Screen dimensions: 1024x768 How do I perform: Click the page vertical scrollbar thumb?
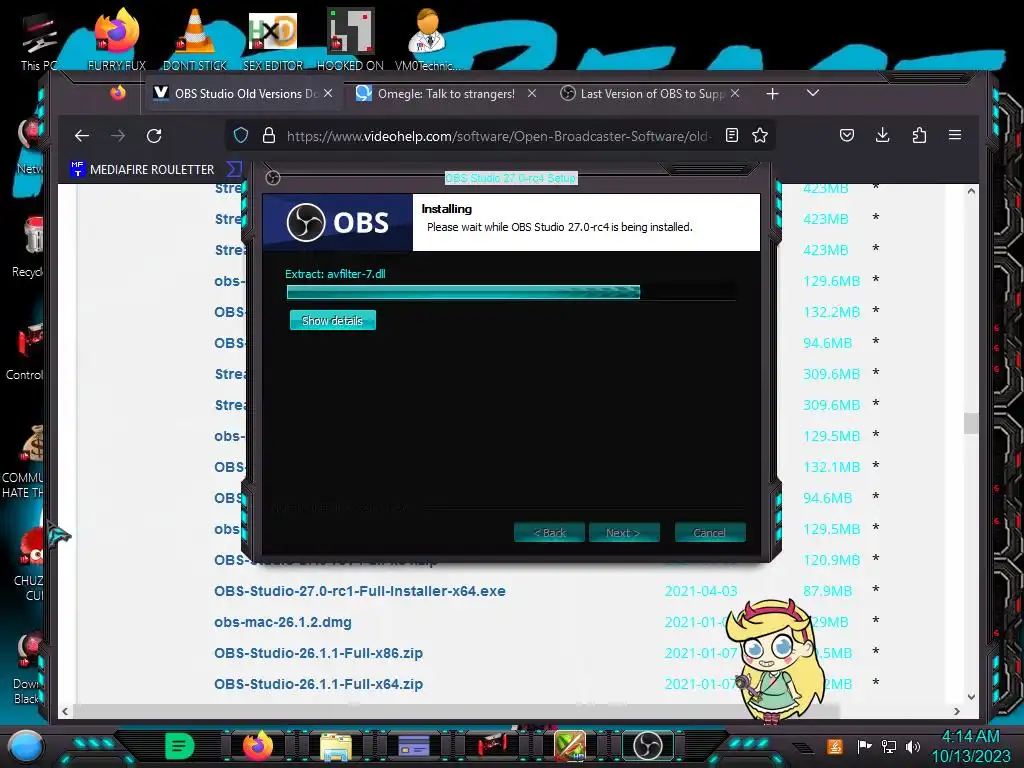(971, 423)
